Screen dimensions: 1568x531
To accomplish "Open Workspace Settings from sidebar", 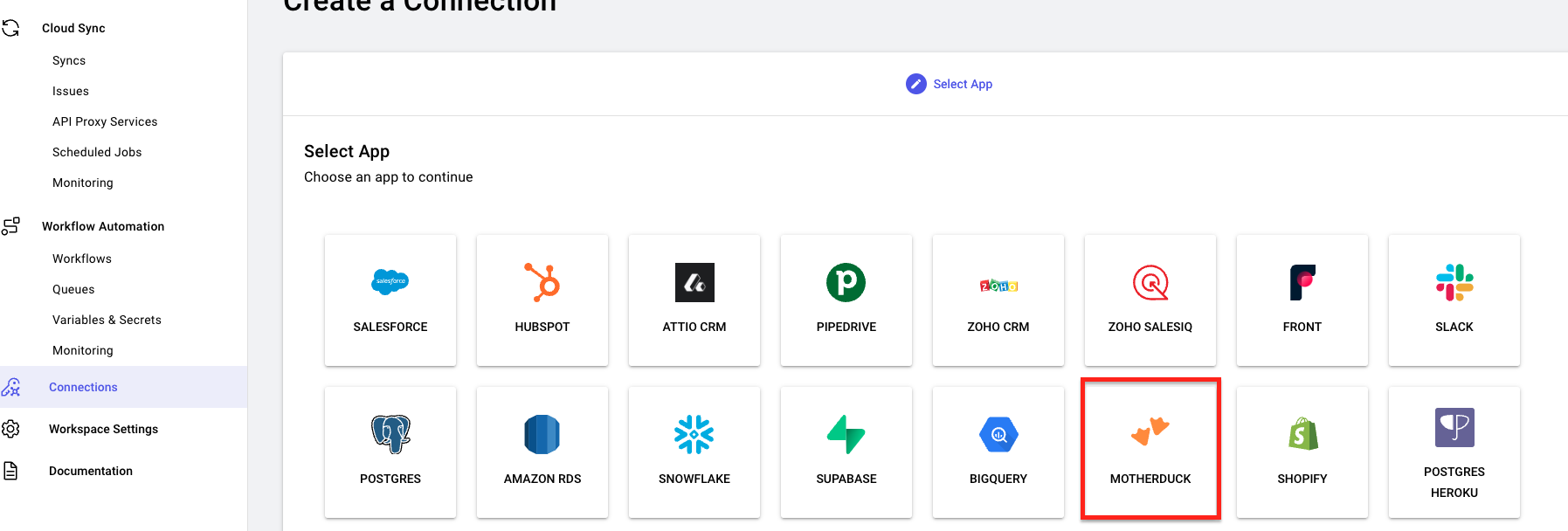I will pyautogui.click(x=103, y=429).
